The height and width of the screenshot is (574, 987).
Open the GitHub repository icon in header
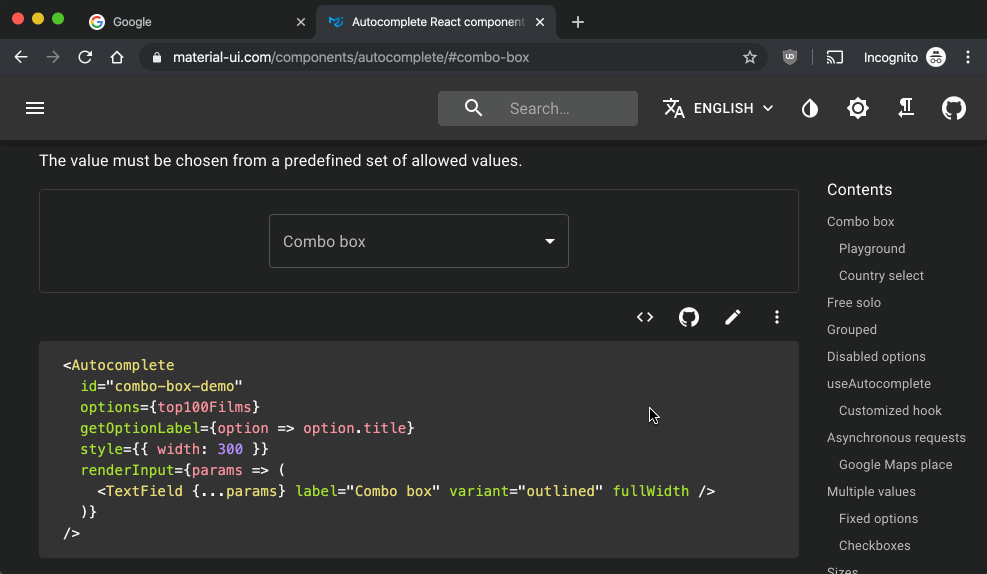[954, 108]
